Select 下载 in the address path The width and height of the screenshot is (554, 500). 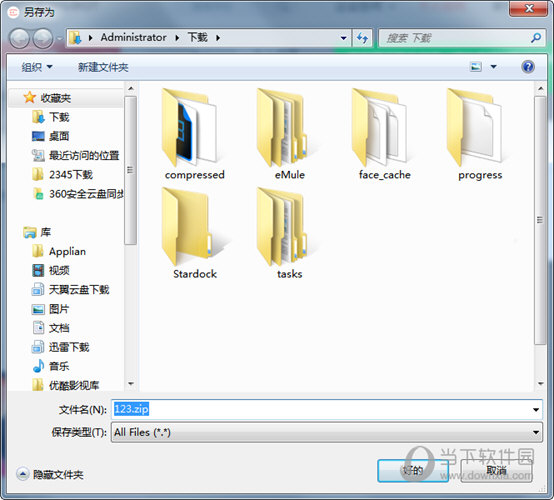tap(198, 37)
